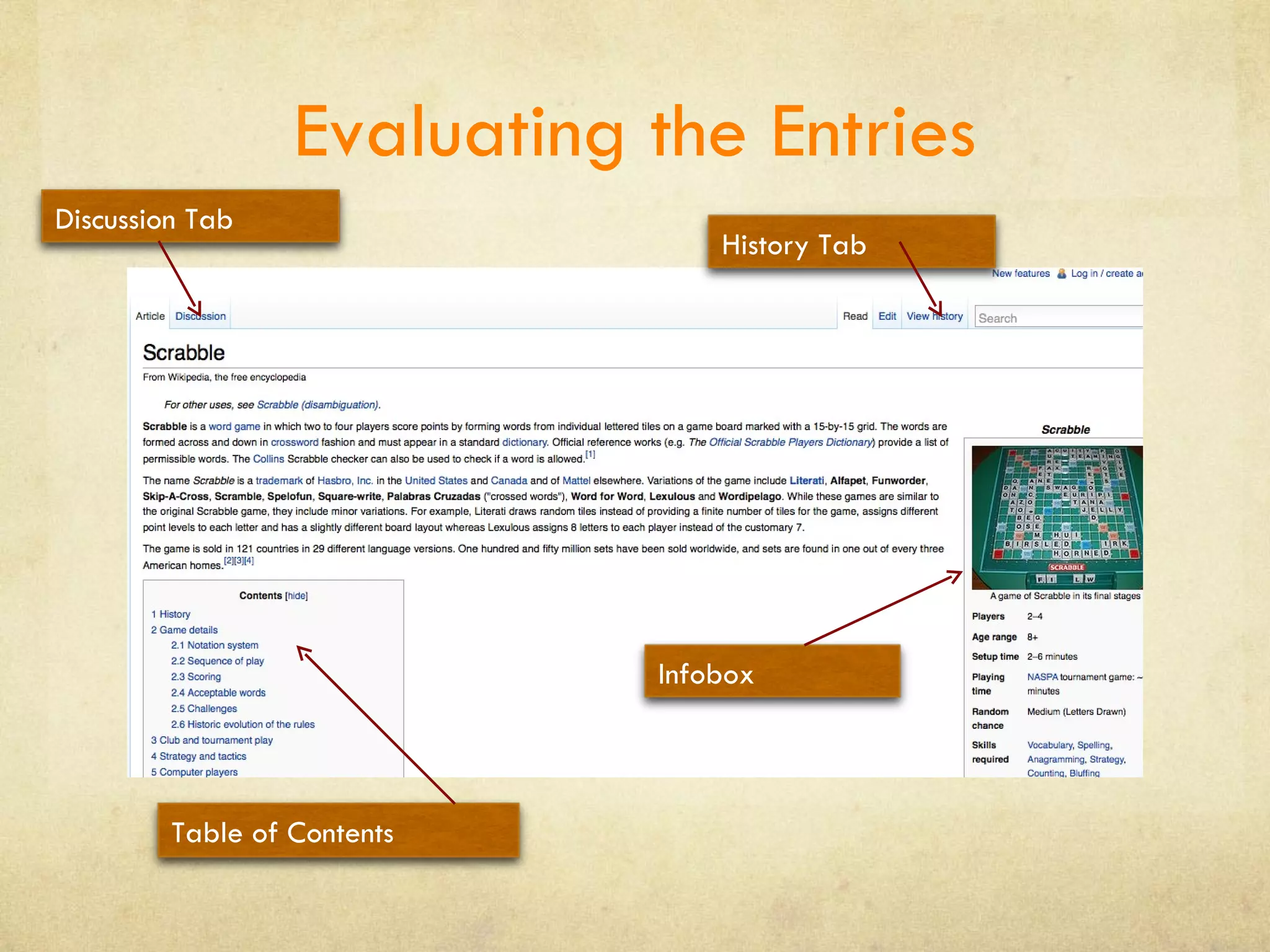Open the Vocabulary skill link
The image size is (1270, 952).
[x=1050, y=745]
